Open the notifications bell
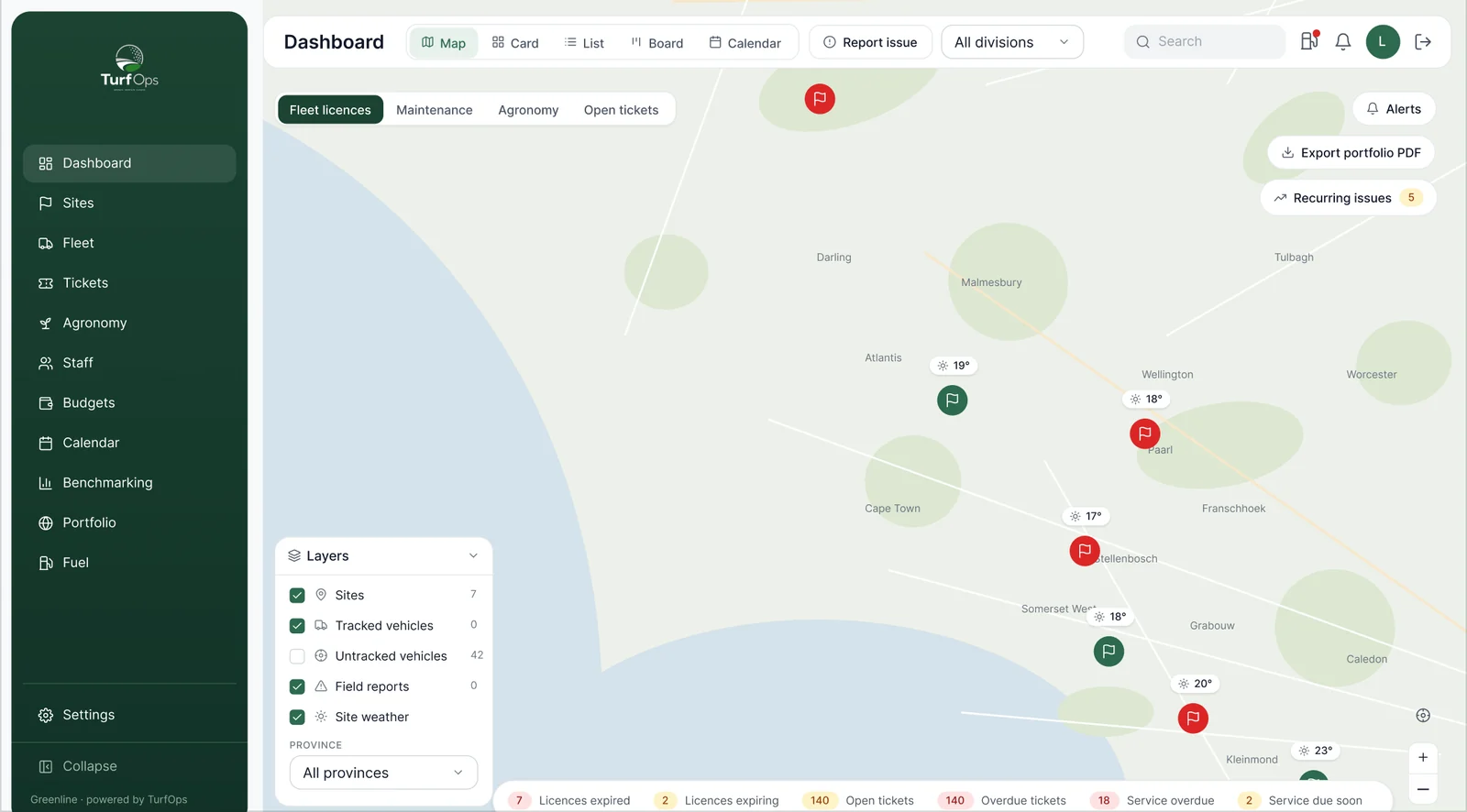The width and height of the screenshot is (1467, 812). pyautogui.click(x=1343, y=41)
